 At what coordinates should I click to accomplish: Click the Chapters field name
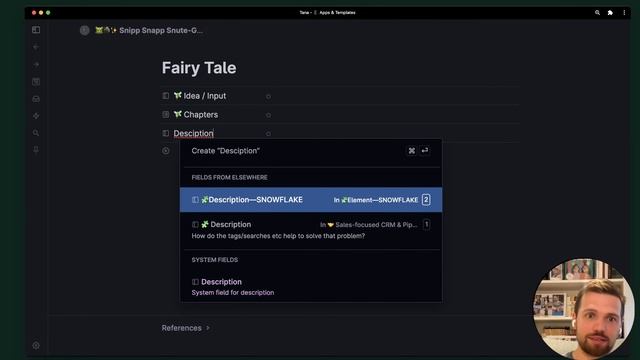click(200, 115)
